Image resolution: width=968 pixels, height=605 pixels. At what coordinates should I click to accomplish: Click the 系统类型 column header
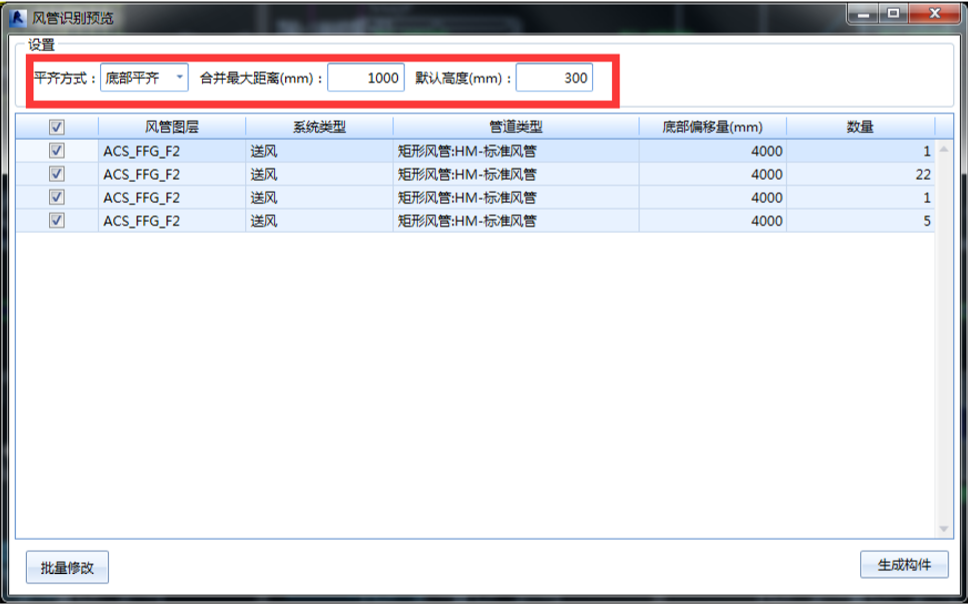319,127
